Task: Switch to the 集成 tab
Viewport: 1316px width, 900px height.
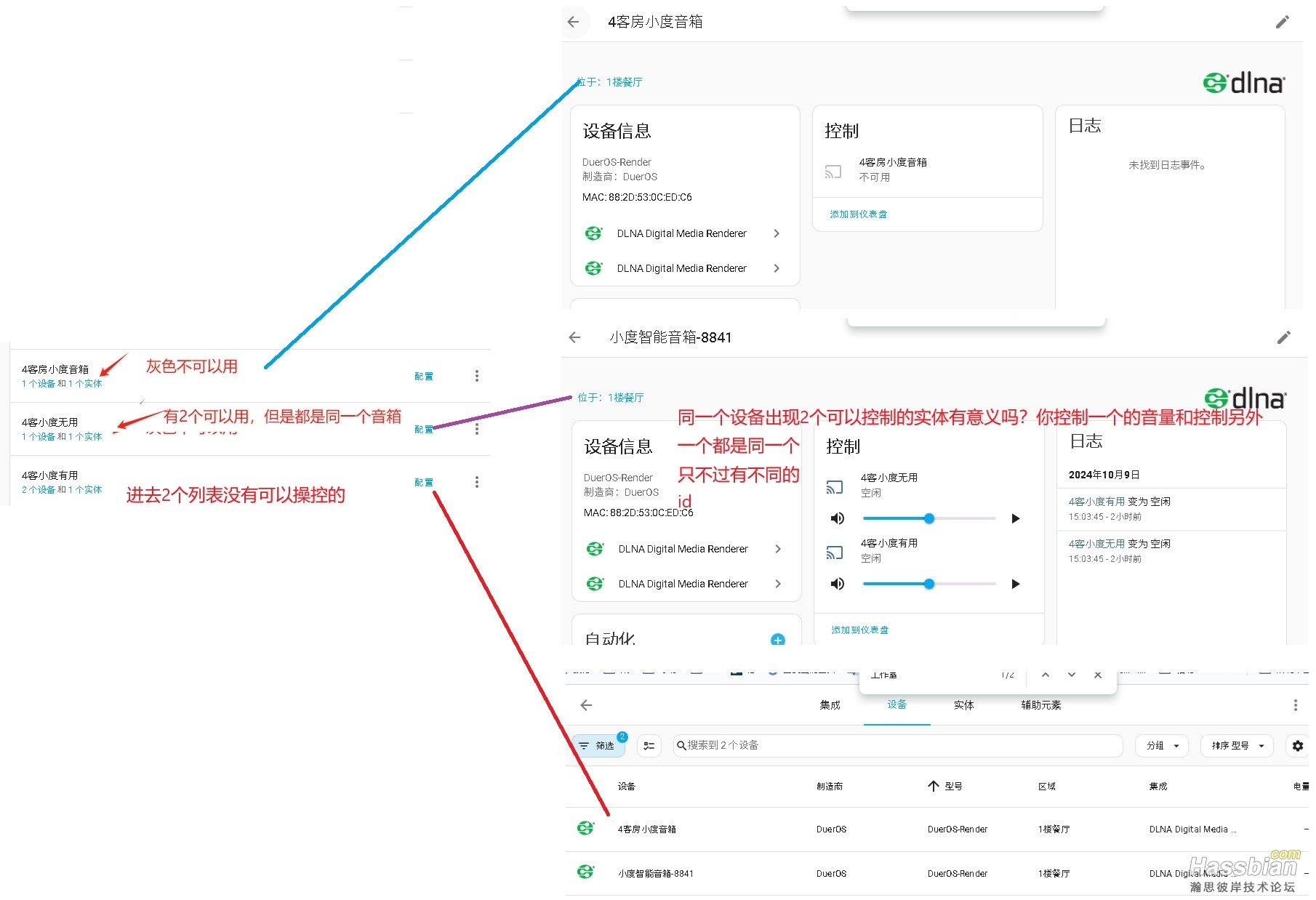Action: [830, 705]
